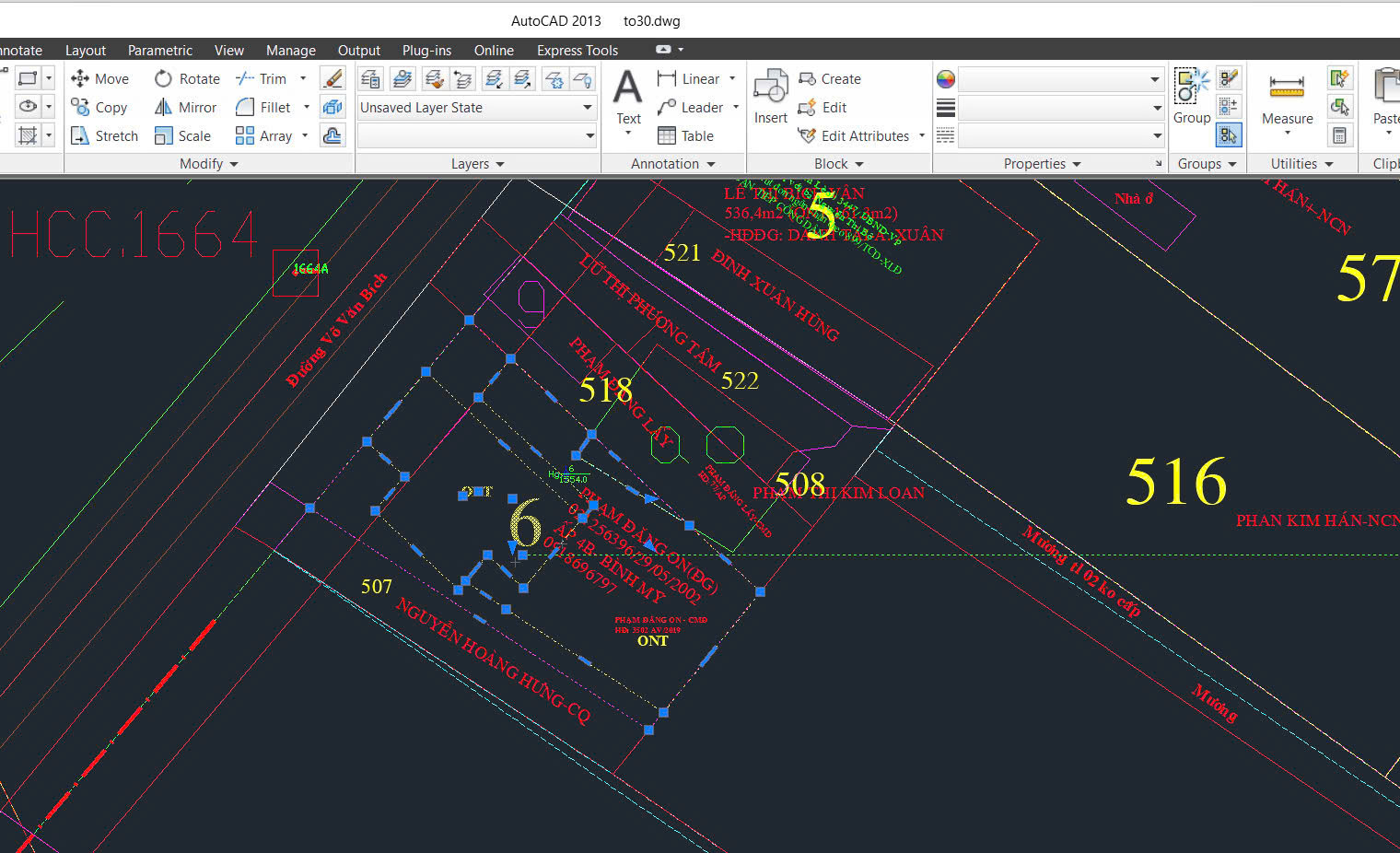Click the Mirror tool icon
The width and height of the screenshot is (1400, 853).
163,108
